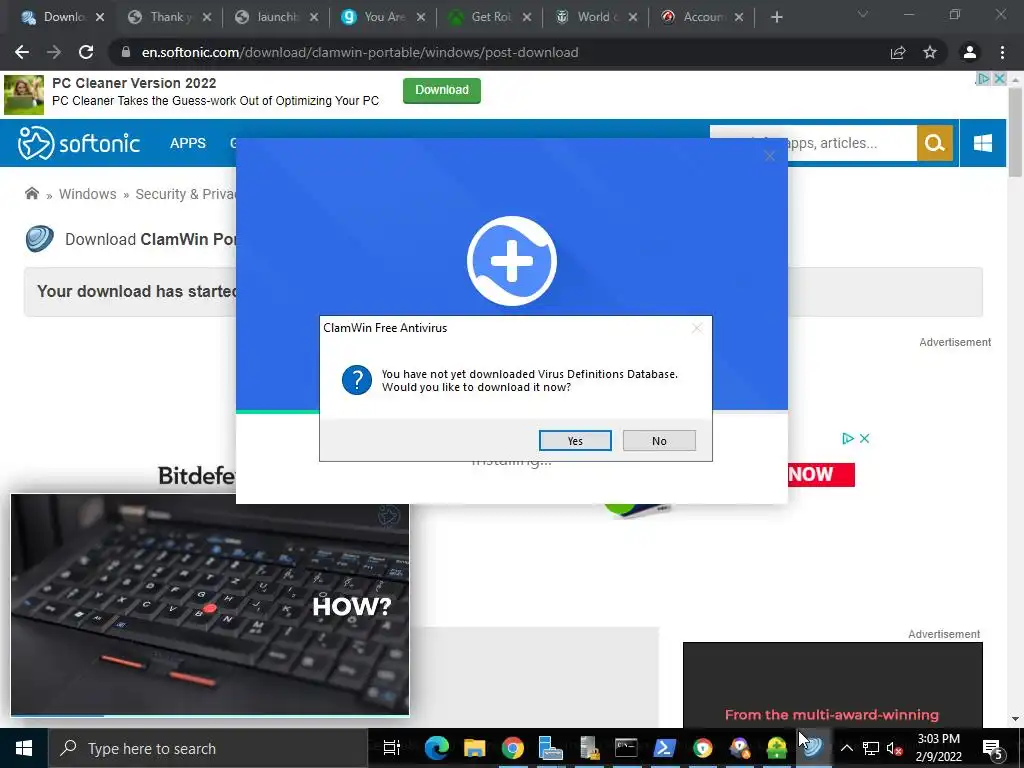Open Command Prompt from the taskbar
Screen dimensions: 1024x768
626,748
